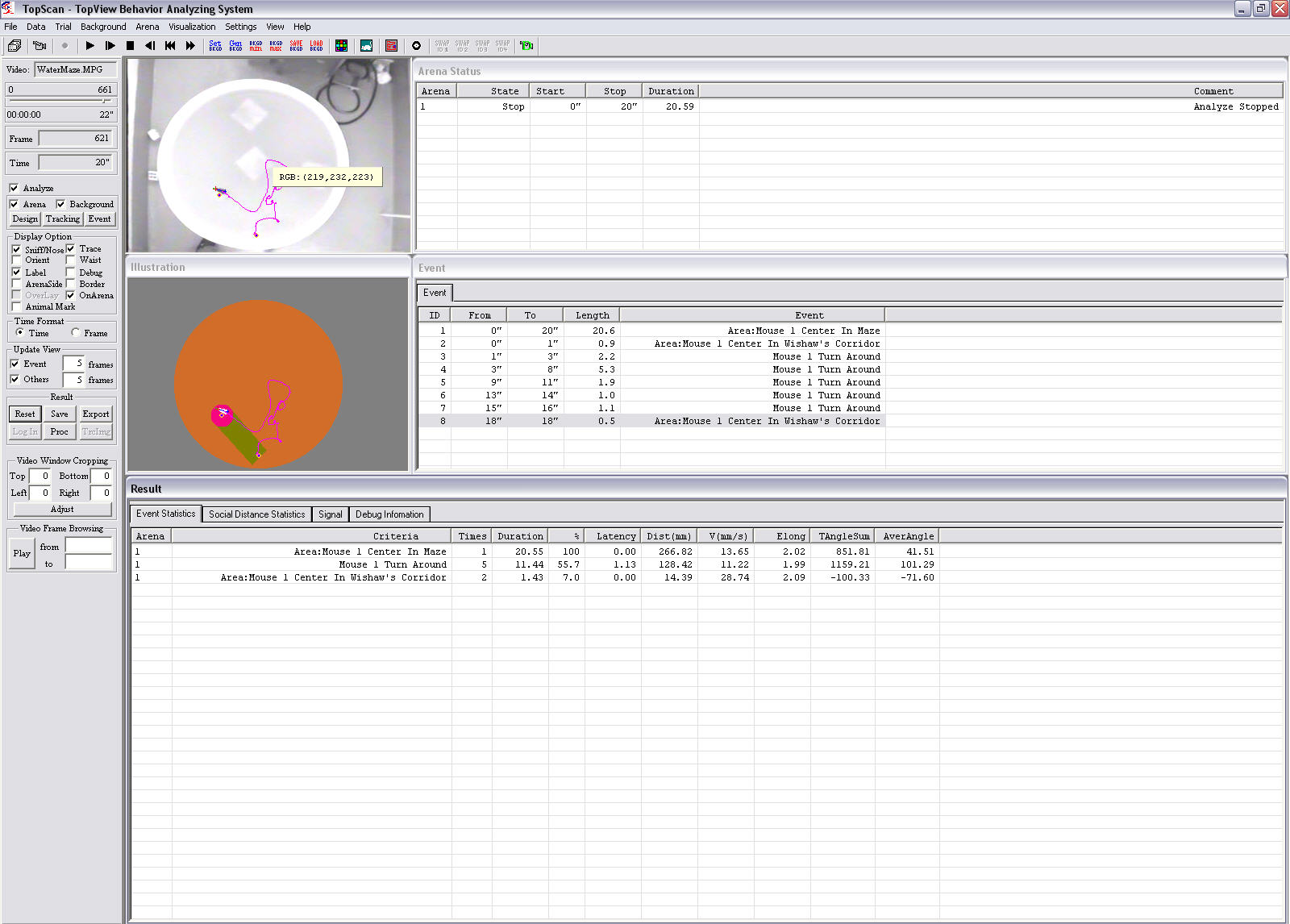This screenshot has height=924, width=1290.
Task: Click the SWAP ID3 toolbar icon
Action: [482, 46]
